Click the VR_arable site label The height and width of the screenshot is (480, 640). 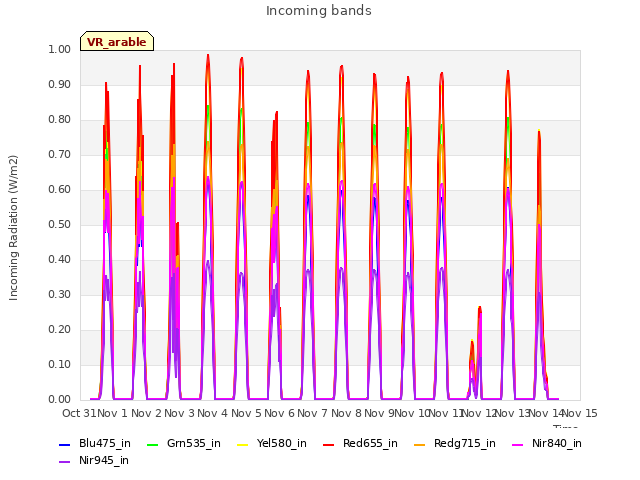coord(117,42)
